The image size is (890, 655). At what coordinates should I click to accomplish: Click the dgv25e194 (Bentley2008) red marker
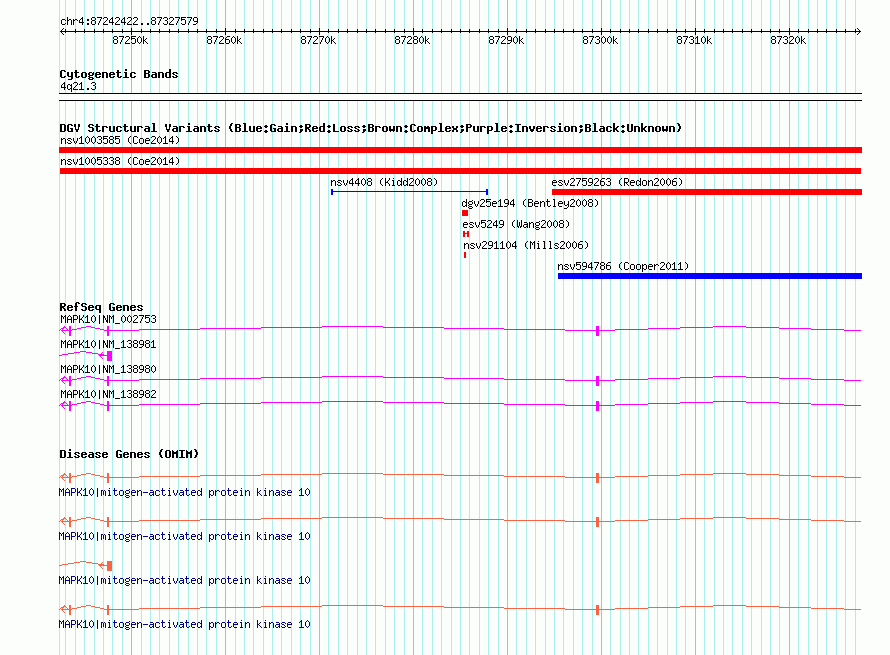[x=465, y=213]
